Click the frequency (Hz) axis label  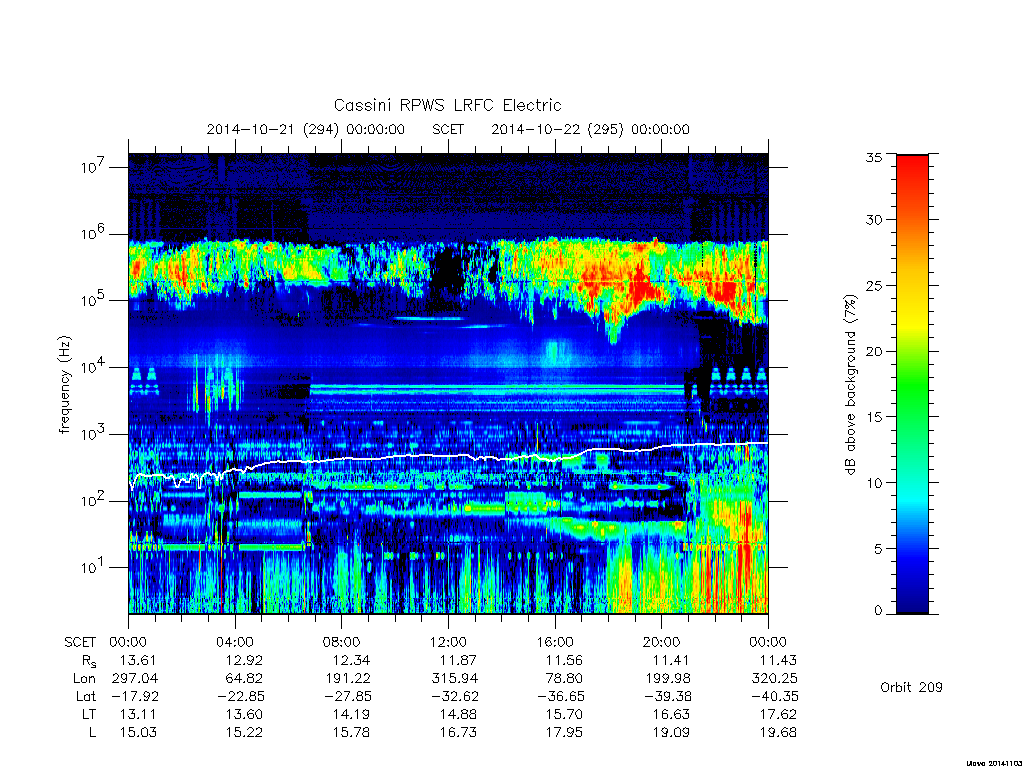[x=64, y=385]
